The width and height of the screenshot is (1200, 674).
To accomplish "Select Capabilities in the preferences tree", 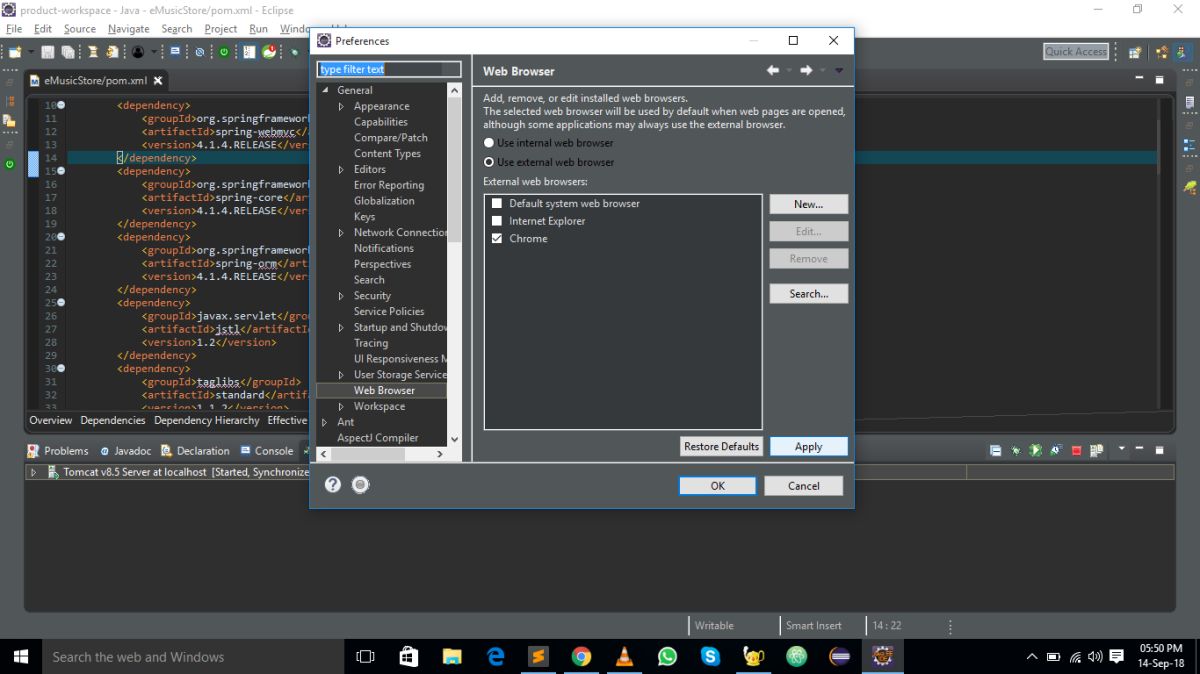I will pos(380,122).
